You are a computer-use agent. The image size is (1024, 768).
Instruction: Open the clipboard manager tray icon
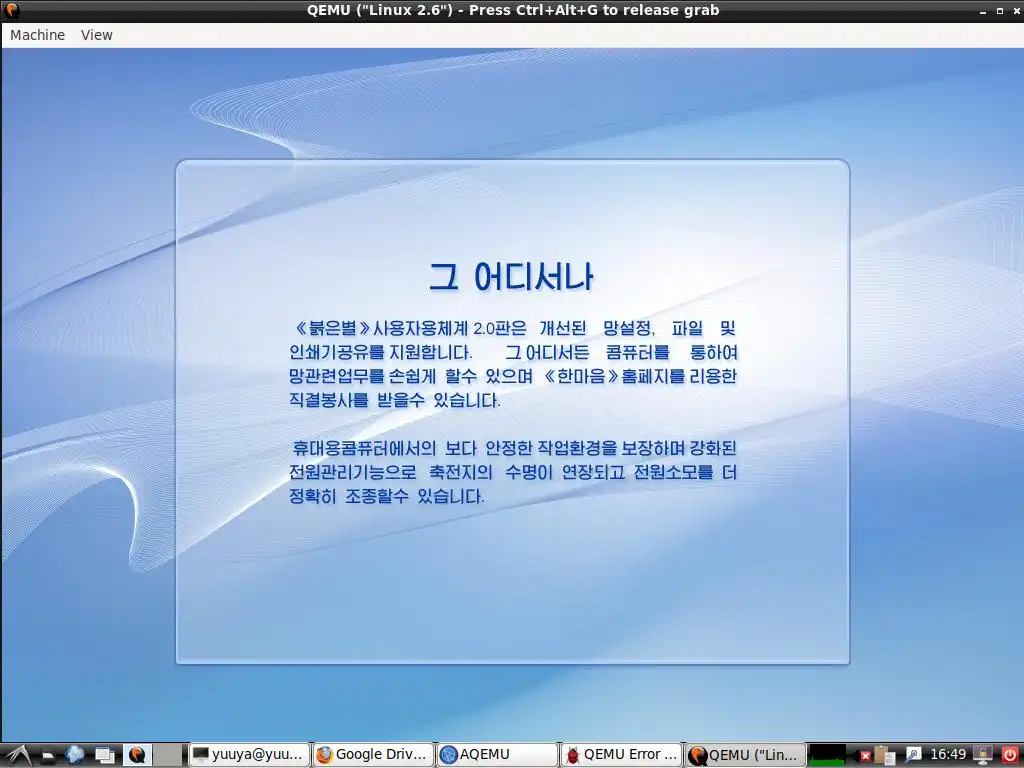click(884, 756)
